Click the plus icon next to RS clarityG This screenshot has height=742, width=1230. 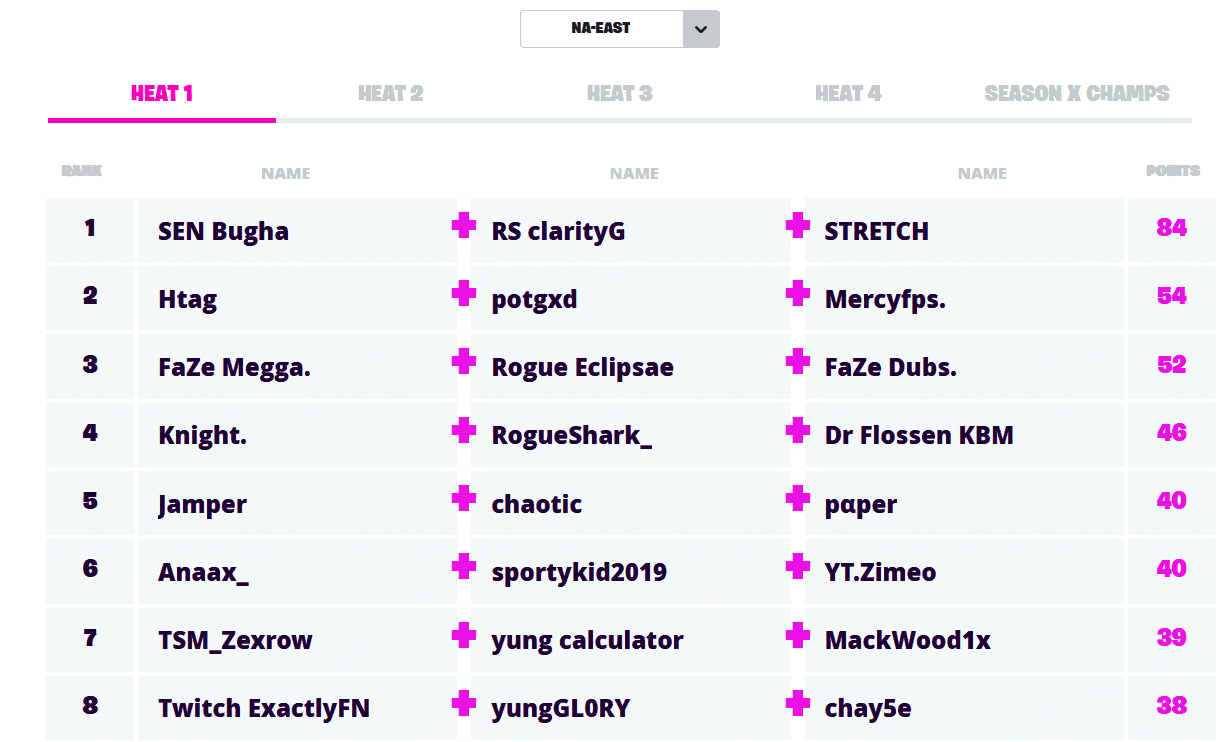click(x=463, y=228)
